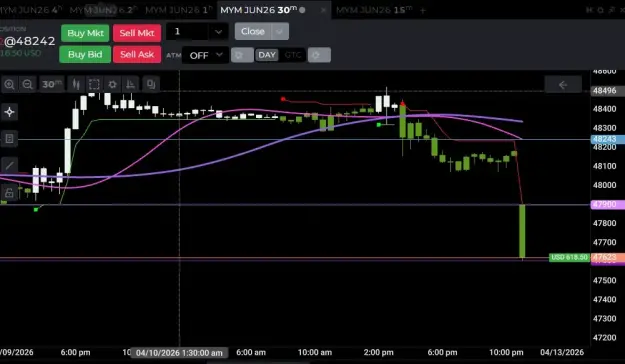Image resolution: width=625 pixels, height=364 pixels.
Task: Click the order quantity field showing 1
Action: (x=188, y=31)
